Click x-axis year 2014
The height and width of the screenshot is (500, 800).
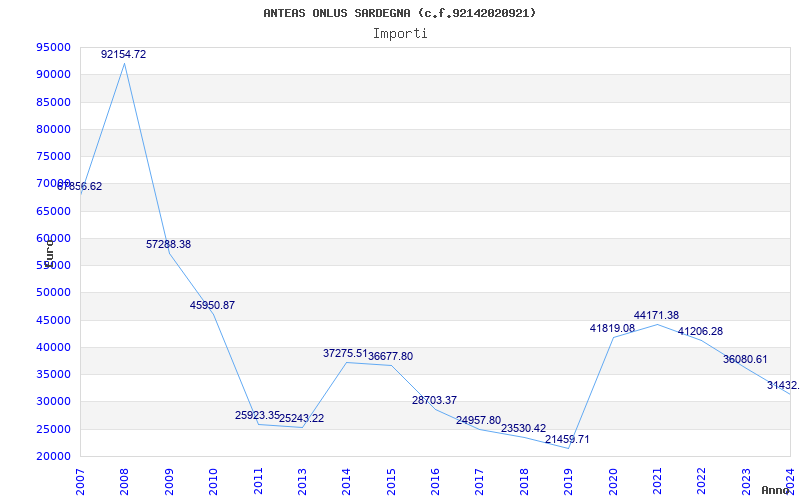pos(346,482)
